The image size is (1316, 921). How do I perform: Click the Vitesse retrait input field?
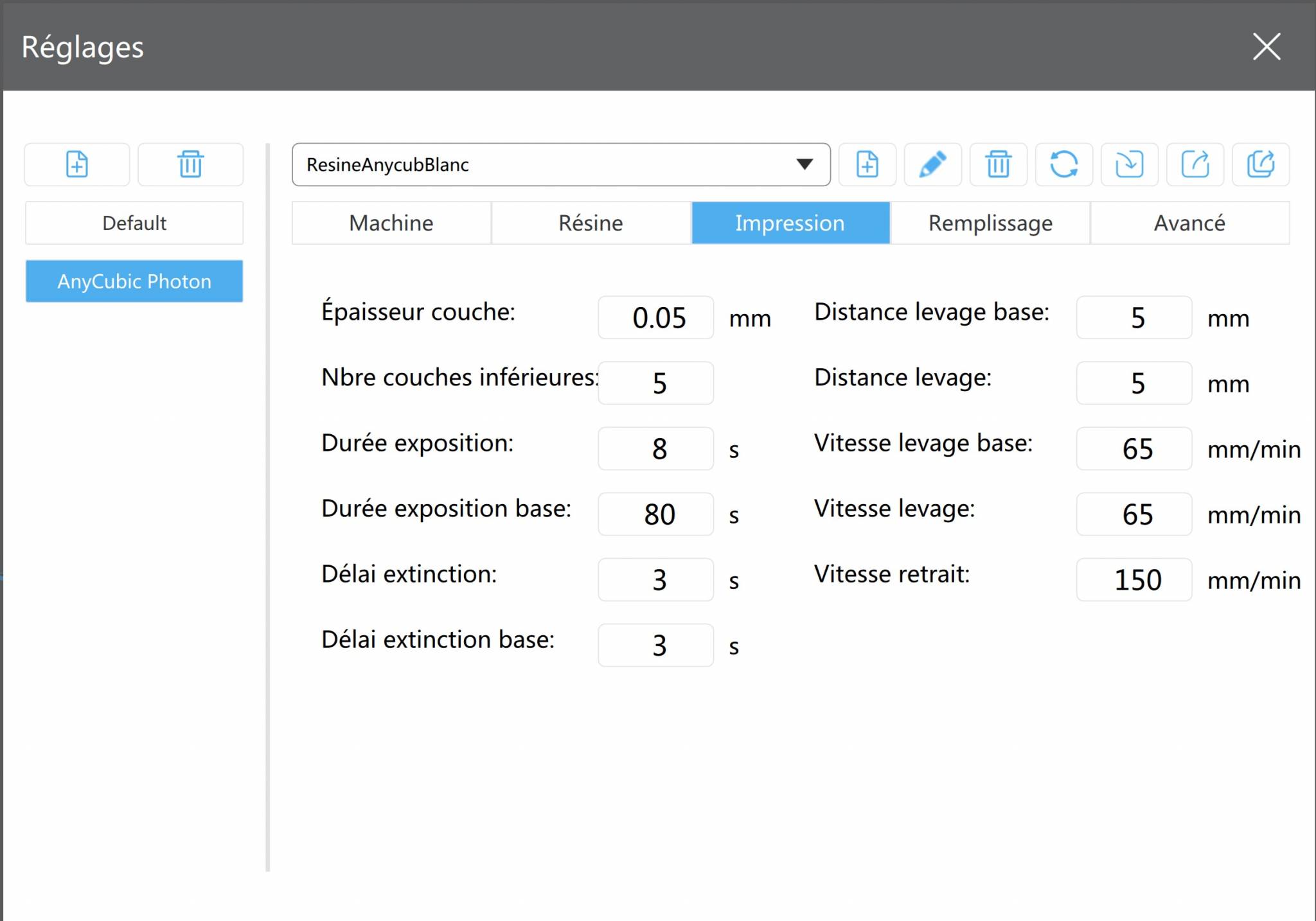1134,580
